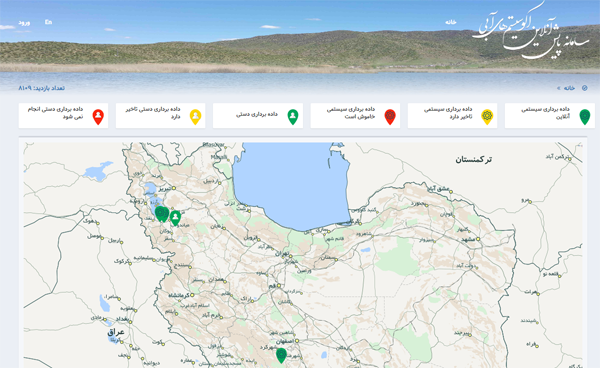Click green online system sampling legend pin

pos(584,116)
